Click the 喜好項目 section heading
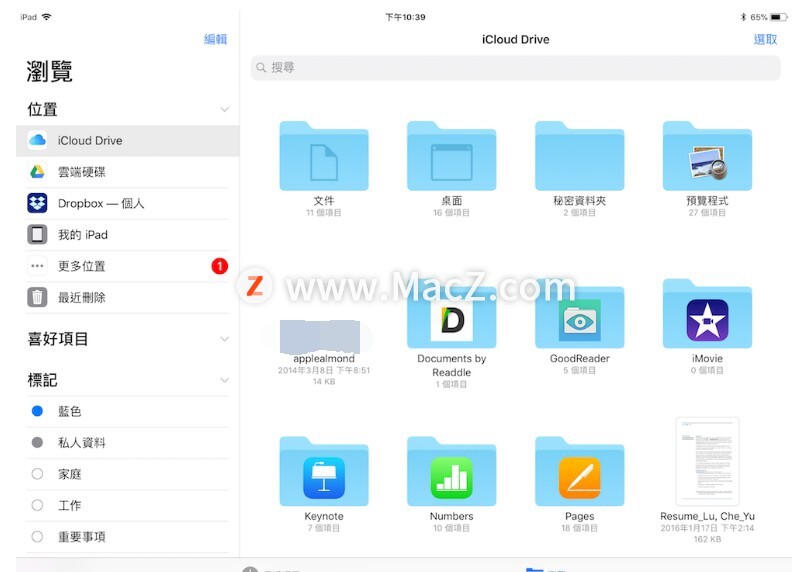The height and width of the screenshot is (572, 811). pos(57,339)
